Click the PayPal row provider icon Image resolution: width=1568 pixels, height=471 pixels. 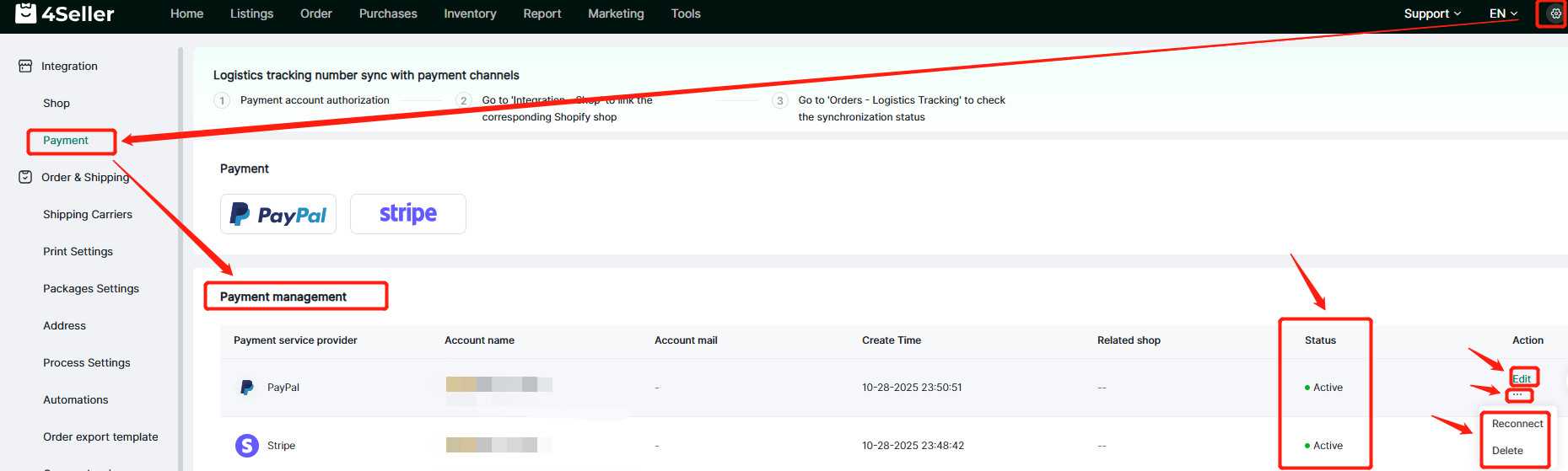coord(246,388)
